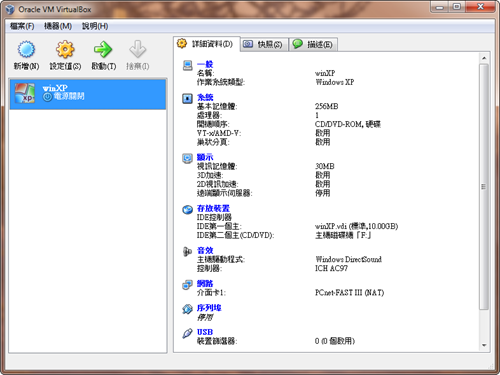Screen dimensions: 500x375
Task: Click the gear icon on 詳細資料 tab
Action: pos(182,43)
